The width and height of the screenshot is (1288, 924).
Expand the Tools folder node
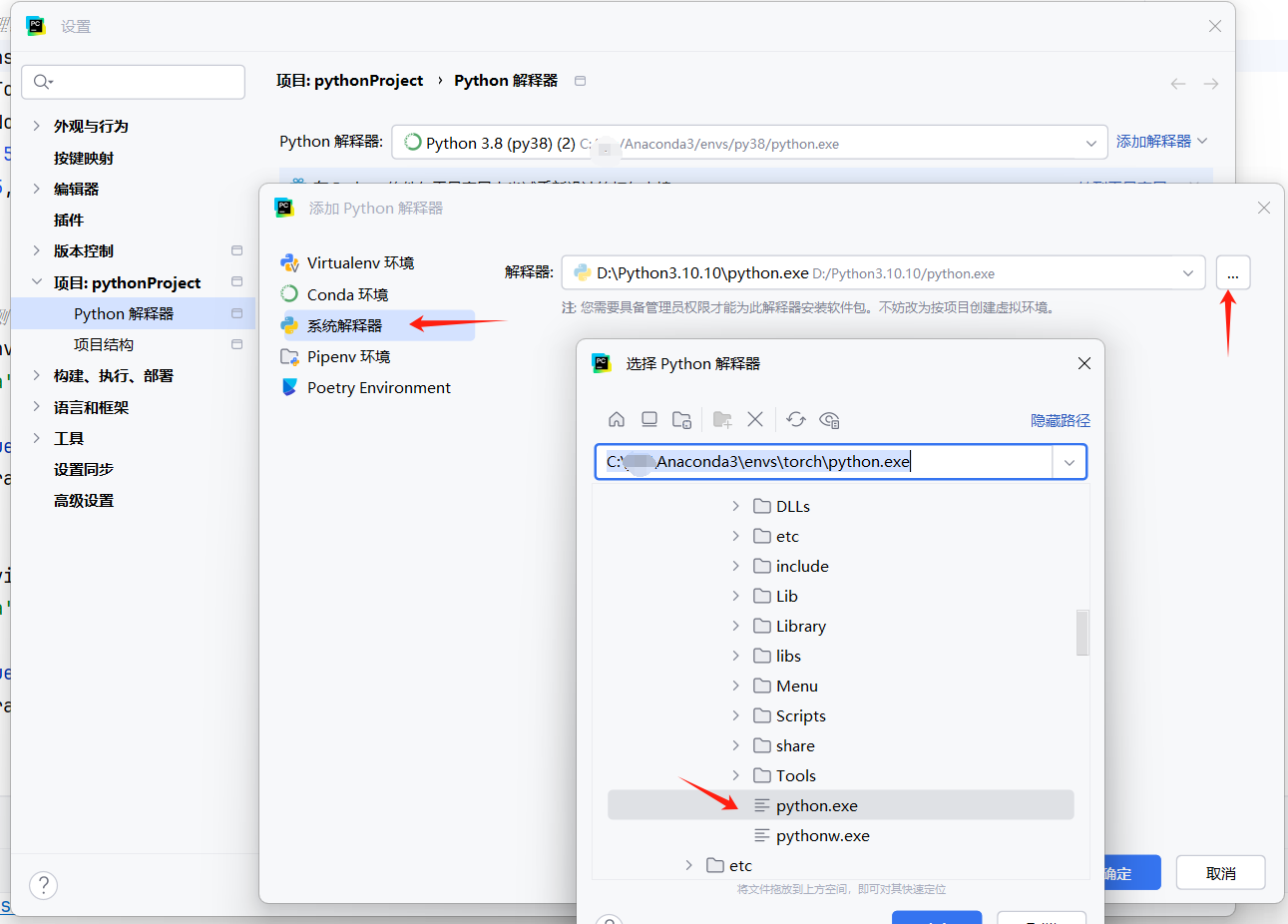[736, 775]
